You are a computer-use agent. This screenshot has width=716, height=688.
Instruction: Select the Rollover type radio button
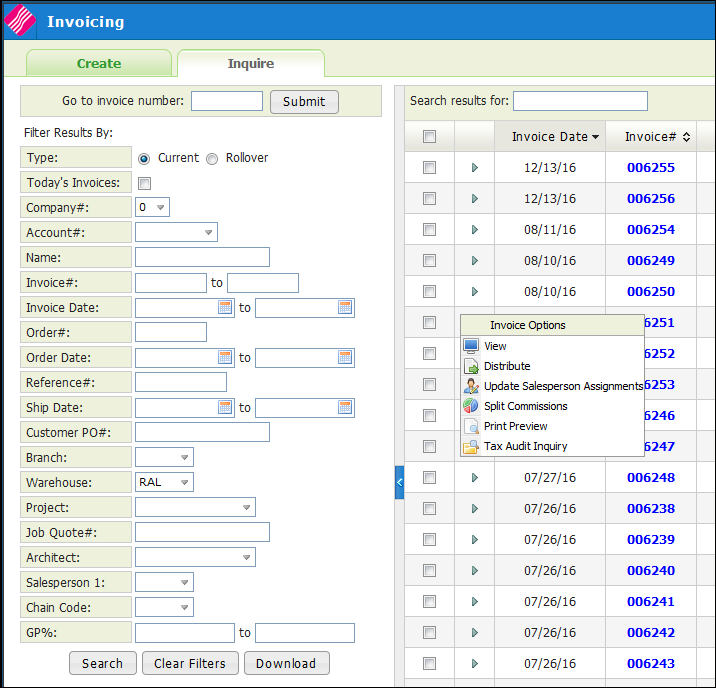[212, 158]
